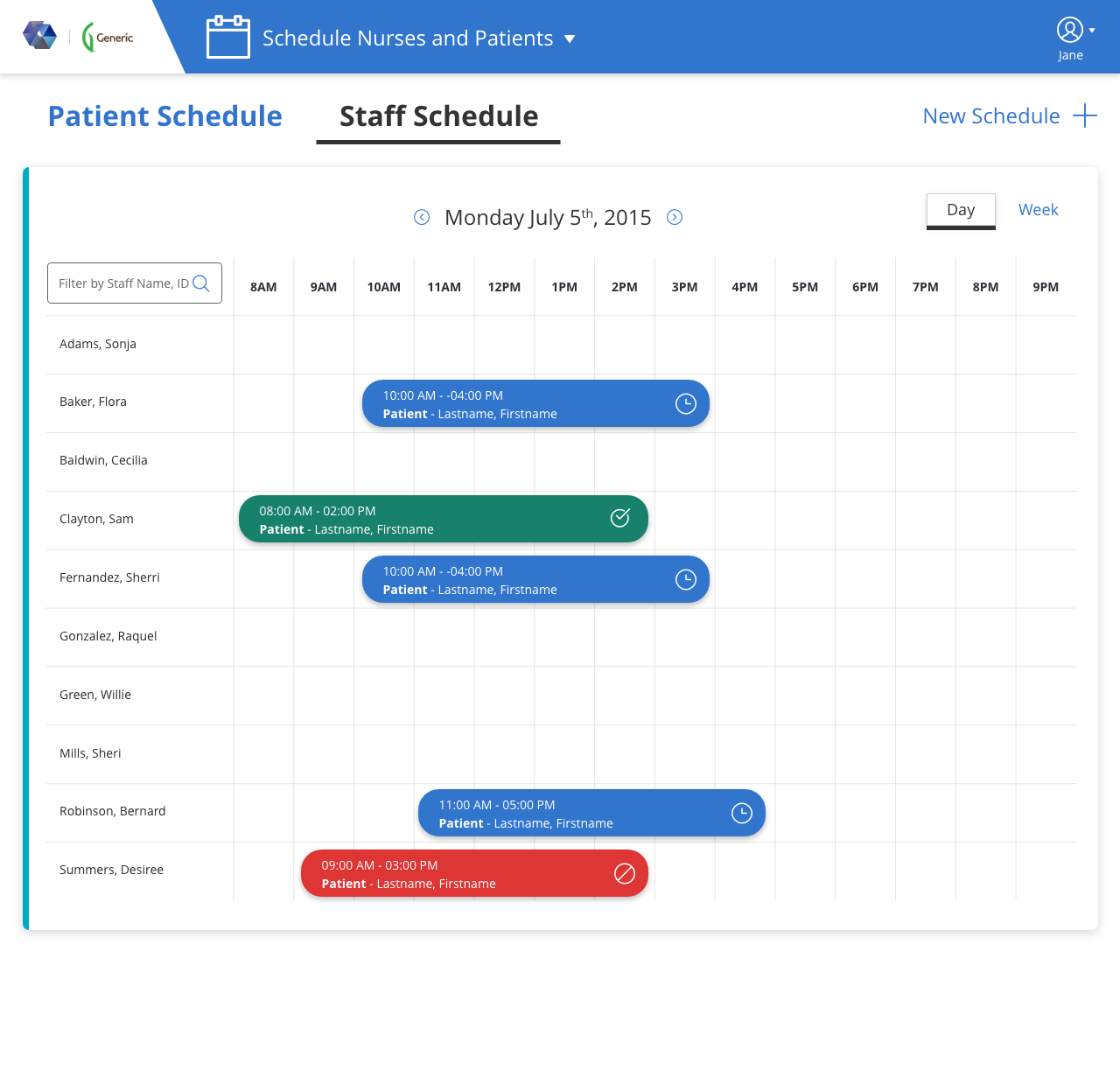The height and width of the screenshot is (1070, 1120).
Task: Click the calendar icon in the header
Action: (228, 38)
